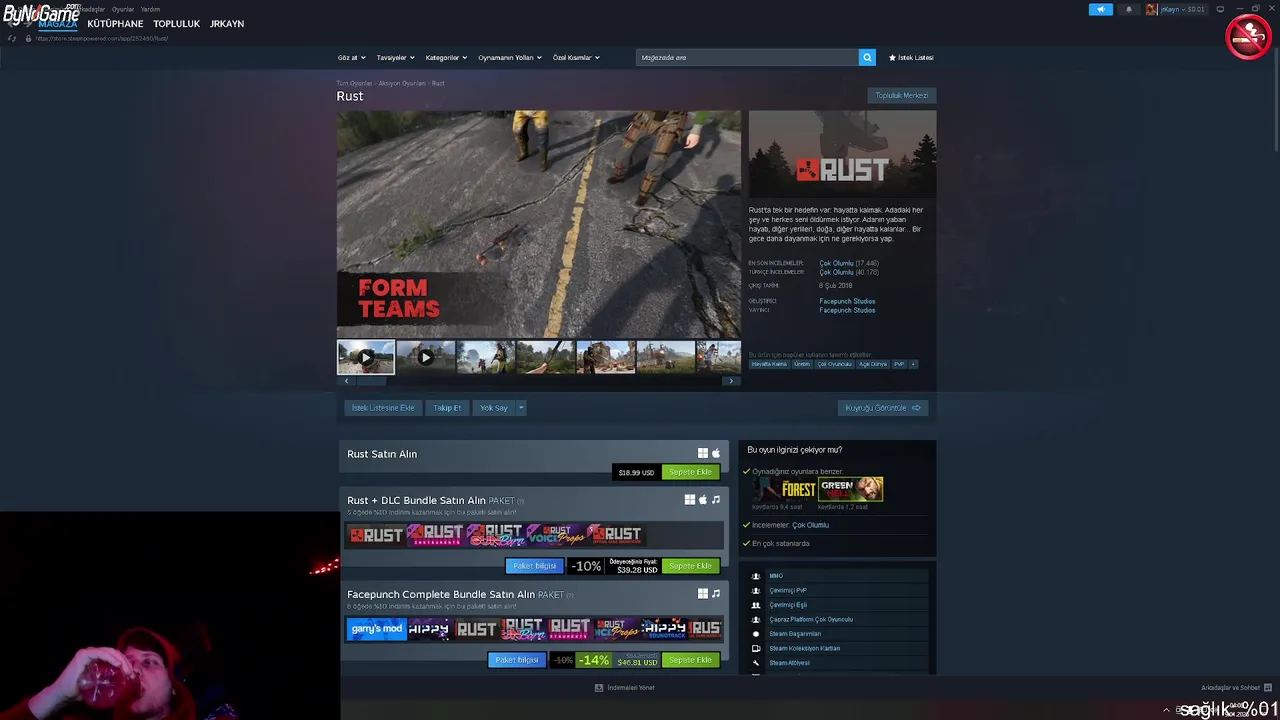This screenshot has height=720, width=1280.
Task: Open Arkadaşlar ve Sohbet icon
Action: (x=1268, y=688)
